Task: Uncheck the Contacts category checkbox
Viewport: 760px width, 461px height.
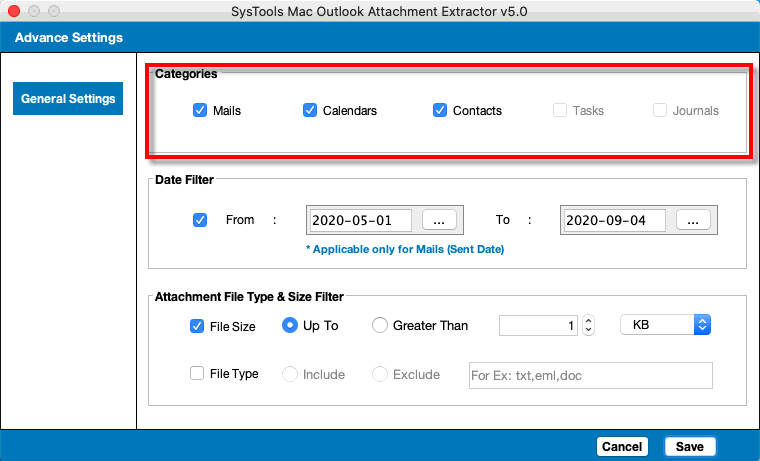Action: click(440, 111)
